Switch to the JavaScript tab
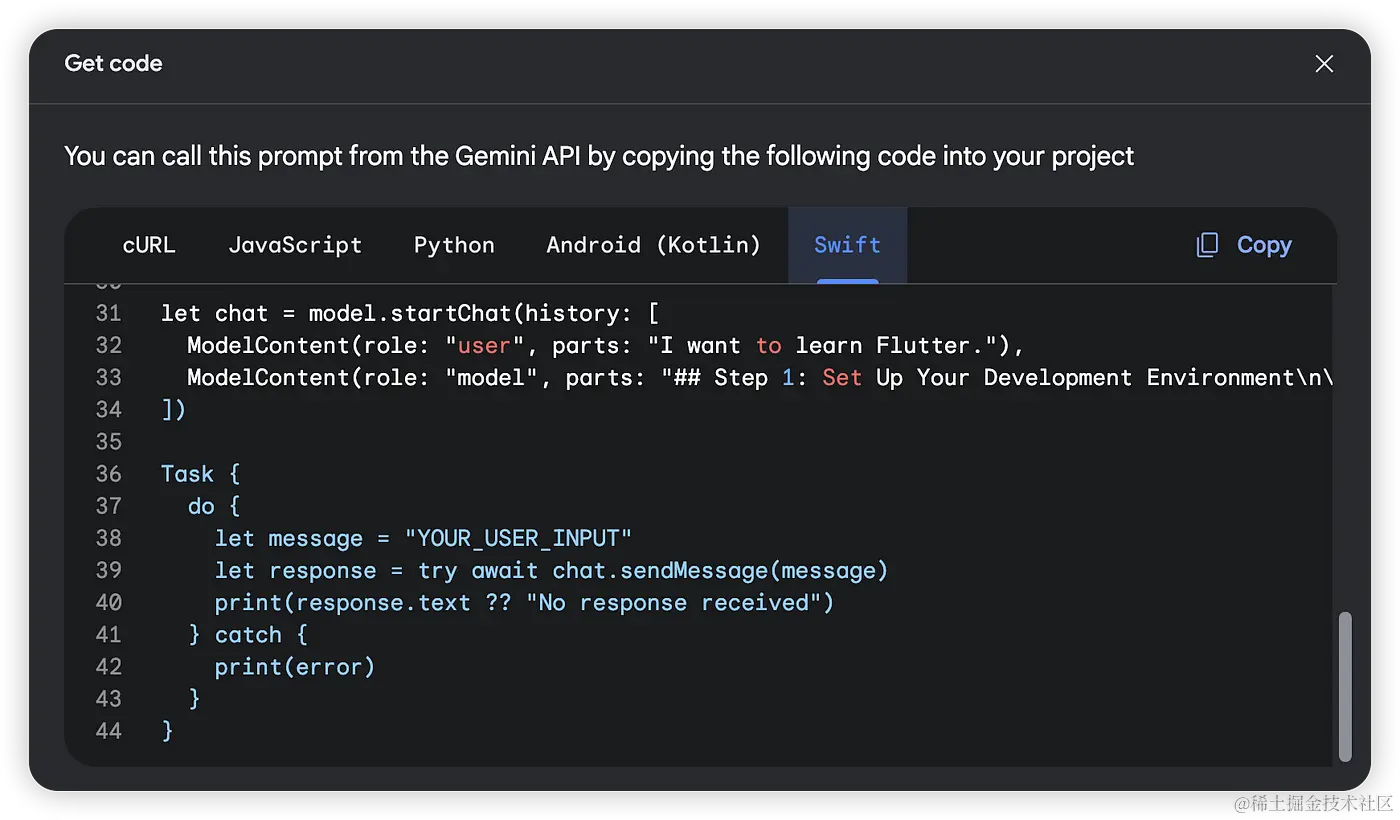Screen dimensions: 1400x820 (295, 245)
